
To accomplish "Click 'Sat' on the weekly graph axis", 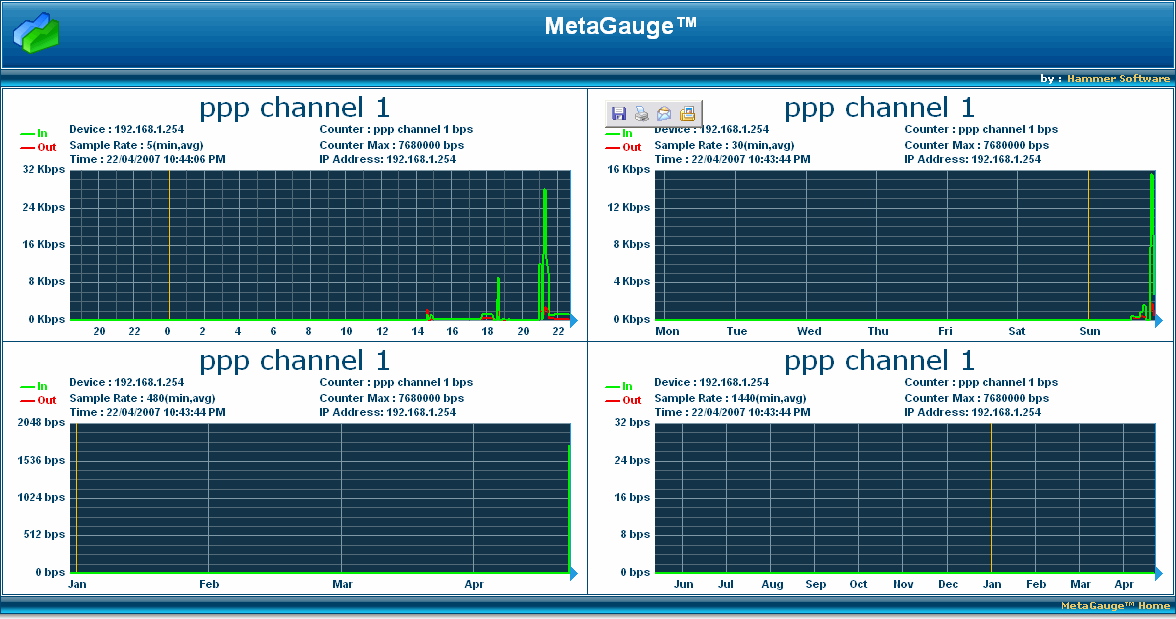I will pos(1016,331).
